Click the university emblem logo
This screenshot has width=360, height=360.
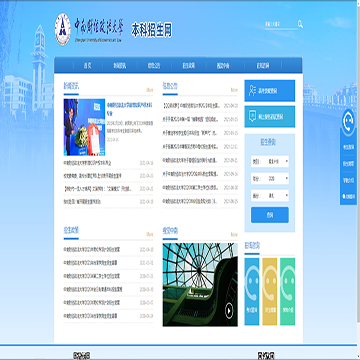tap(63, 29)
